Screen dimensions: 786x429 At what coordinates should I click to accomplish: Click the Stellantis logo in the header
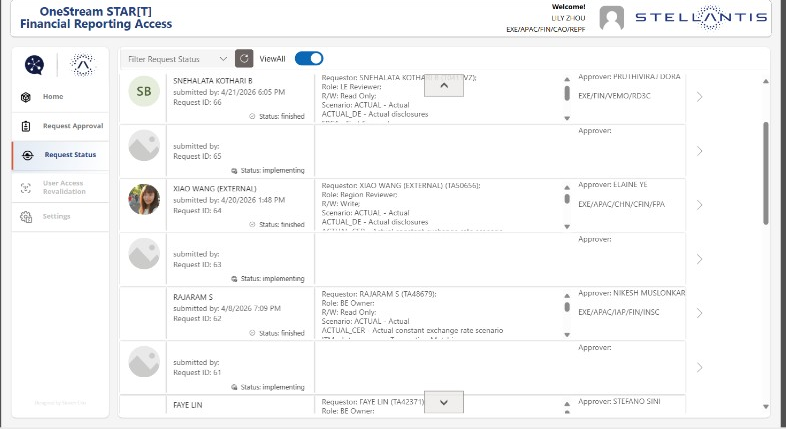[701, 18]
